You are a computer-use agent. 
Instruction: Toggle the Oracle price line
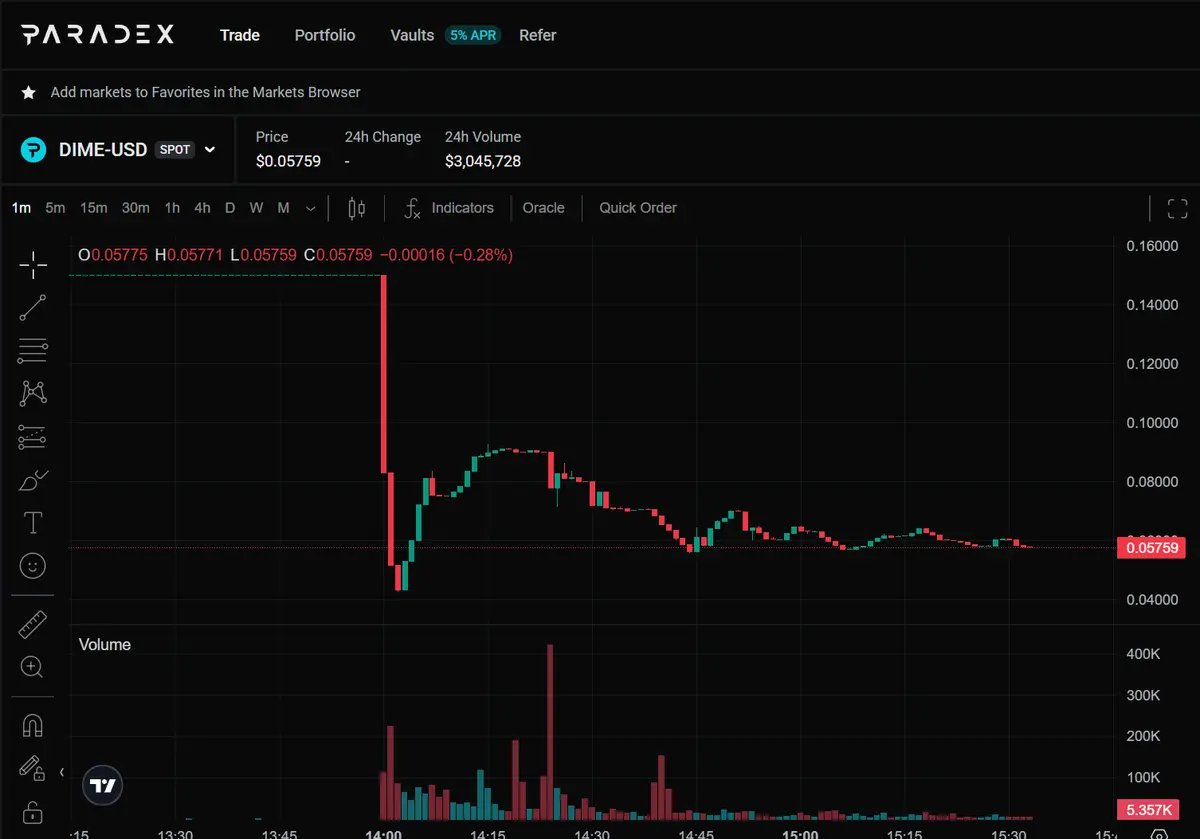coord(544,208)
